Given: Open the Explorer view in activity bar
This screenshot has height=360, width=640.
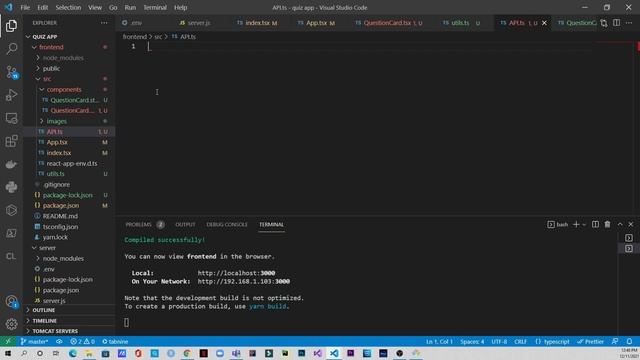Looking at the screenshot, I should pos(11,26).
